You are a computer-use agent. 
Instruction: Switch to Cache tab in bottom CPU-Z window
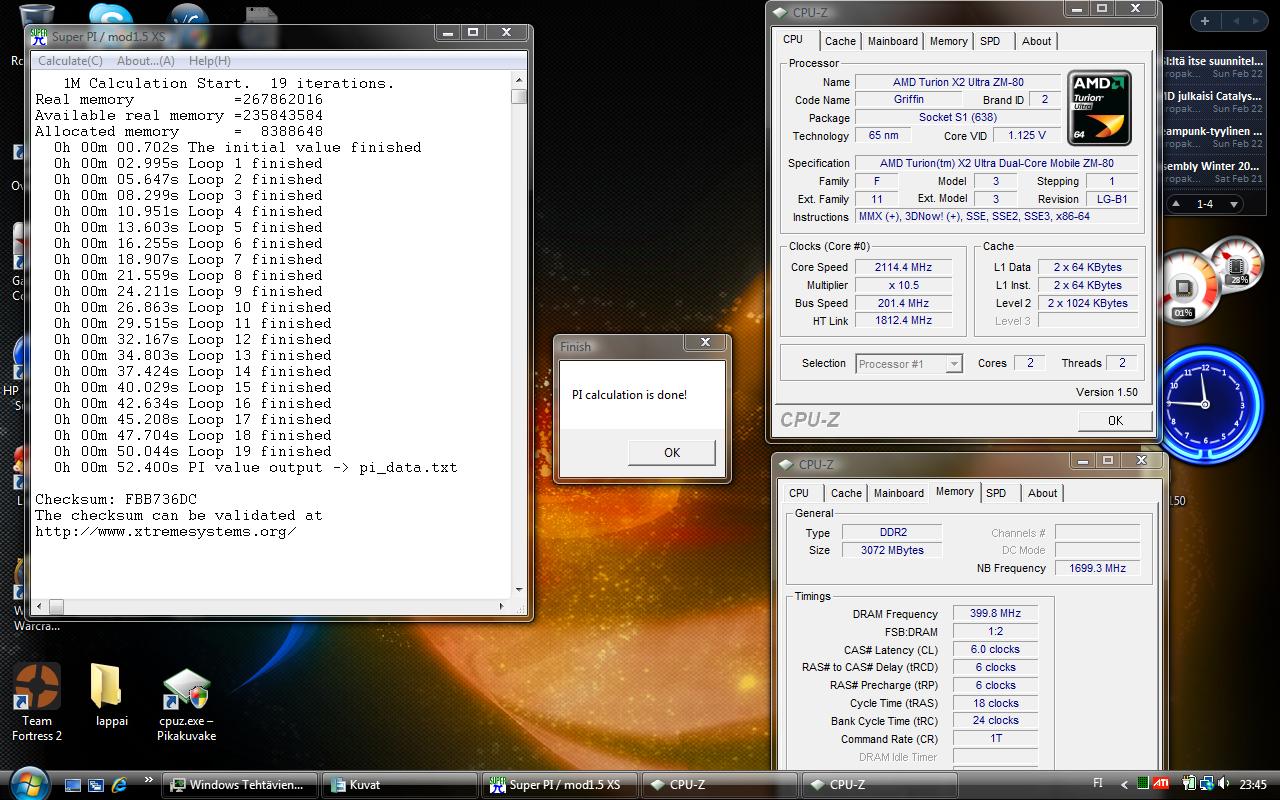coord(846,493)
